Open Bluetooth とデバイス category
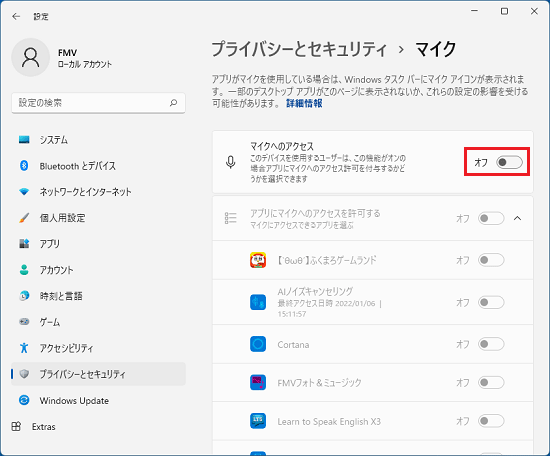The width and height of the screenshot is (550, 456). click(x=98, y=166)
